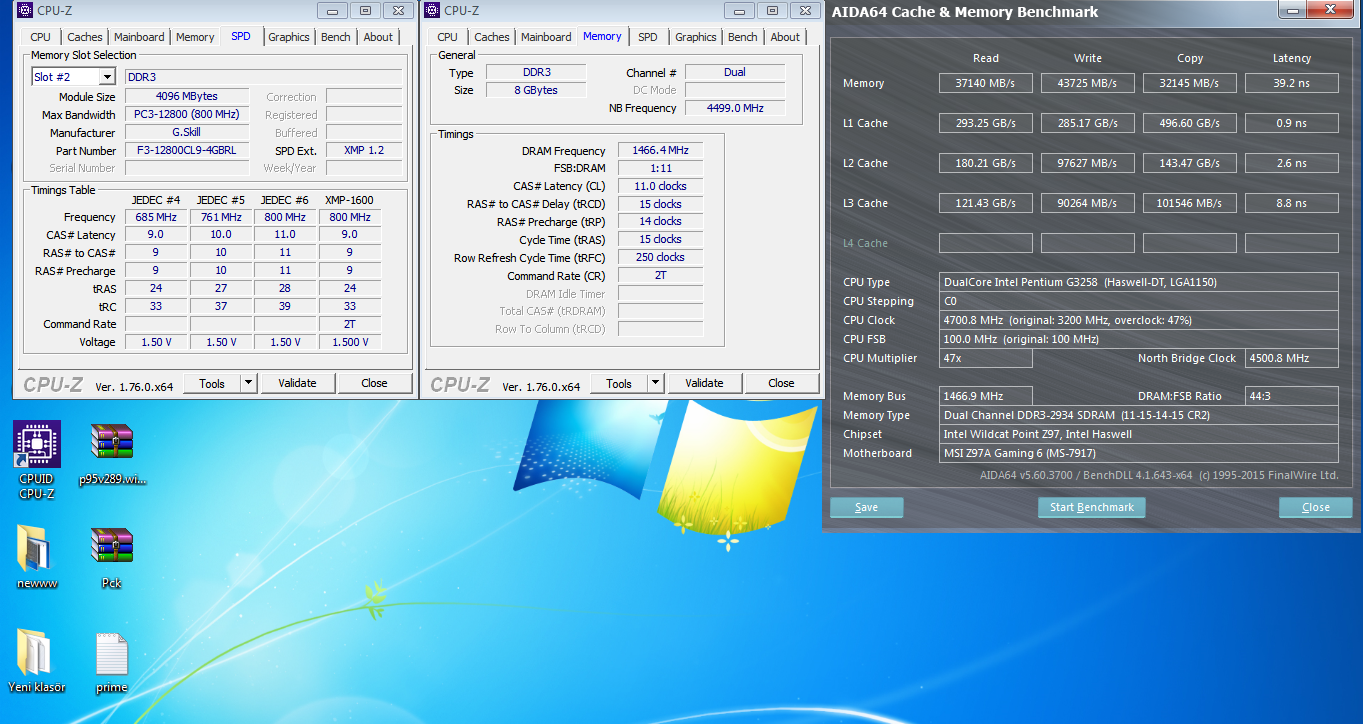This screenshot has height=724, width=1363.
Task: Open Graphics tab in SPD window
Action: click(289, 37)
